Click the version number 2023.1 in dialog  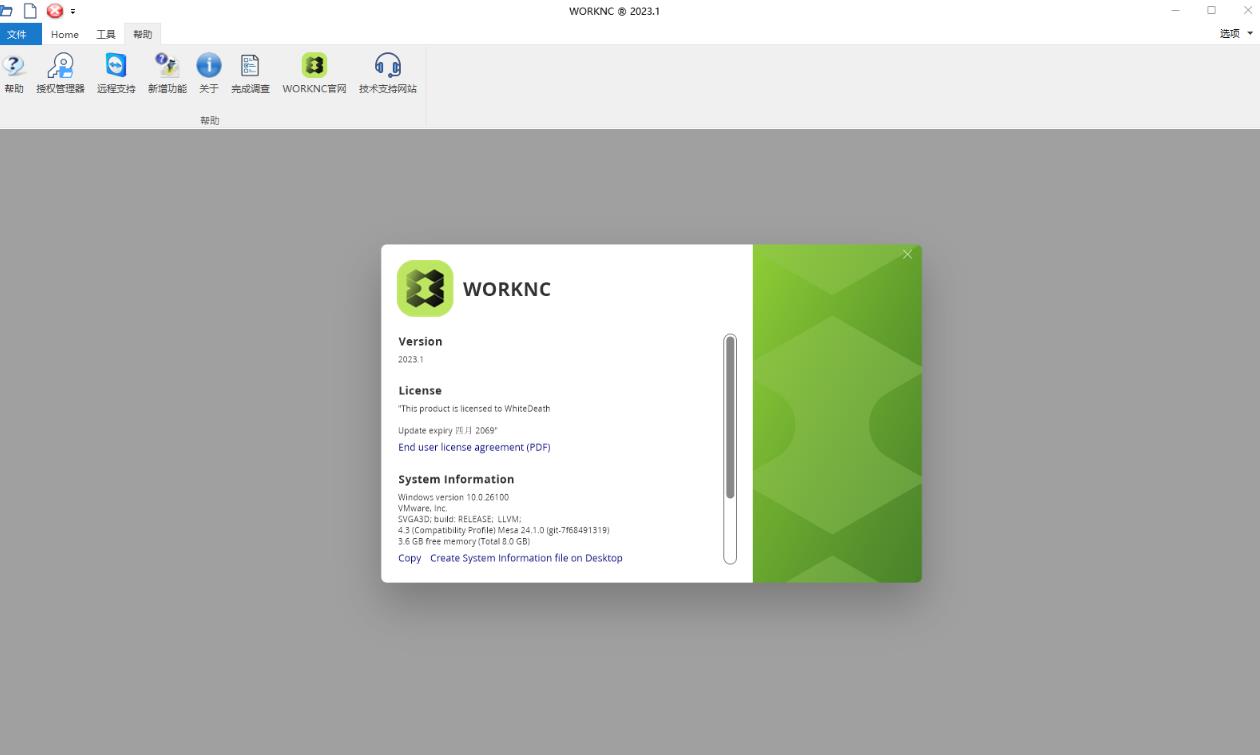tap(411, 359)
